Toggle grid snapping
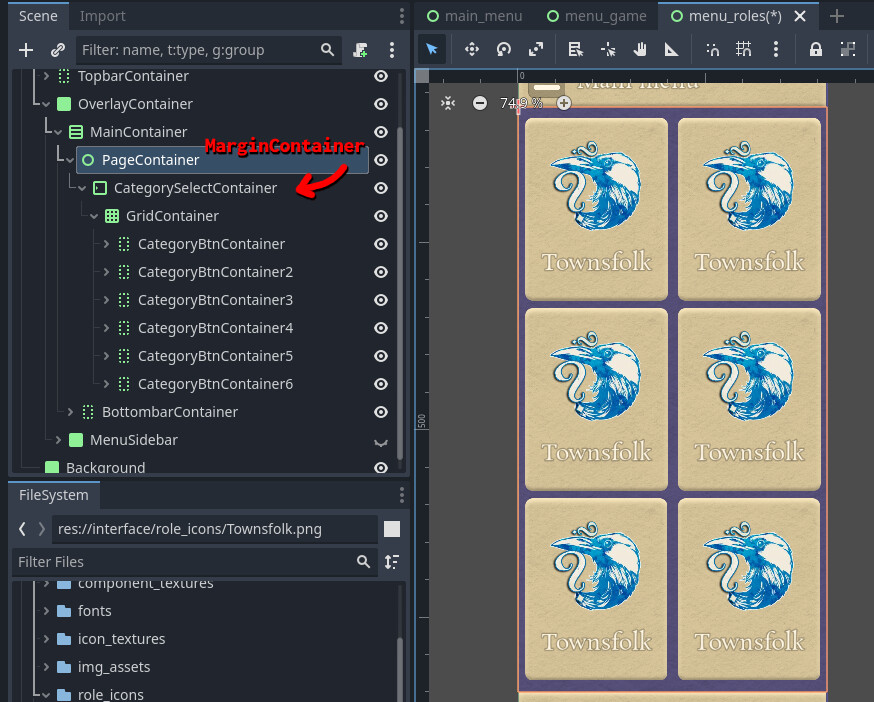 point(744,49)
